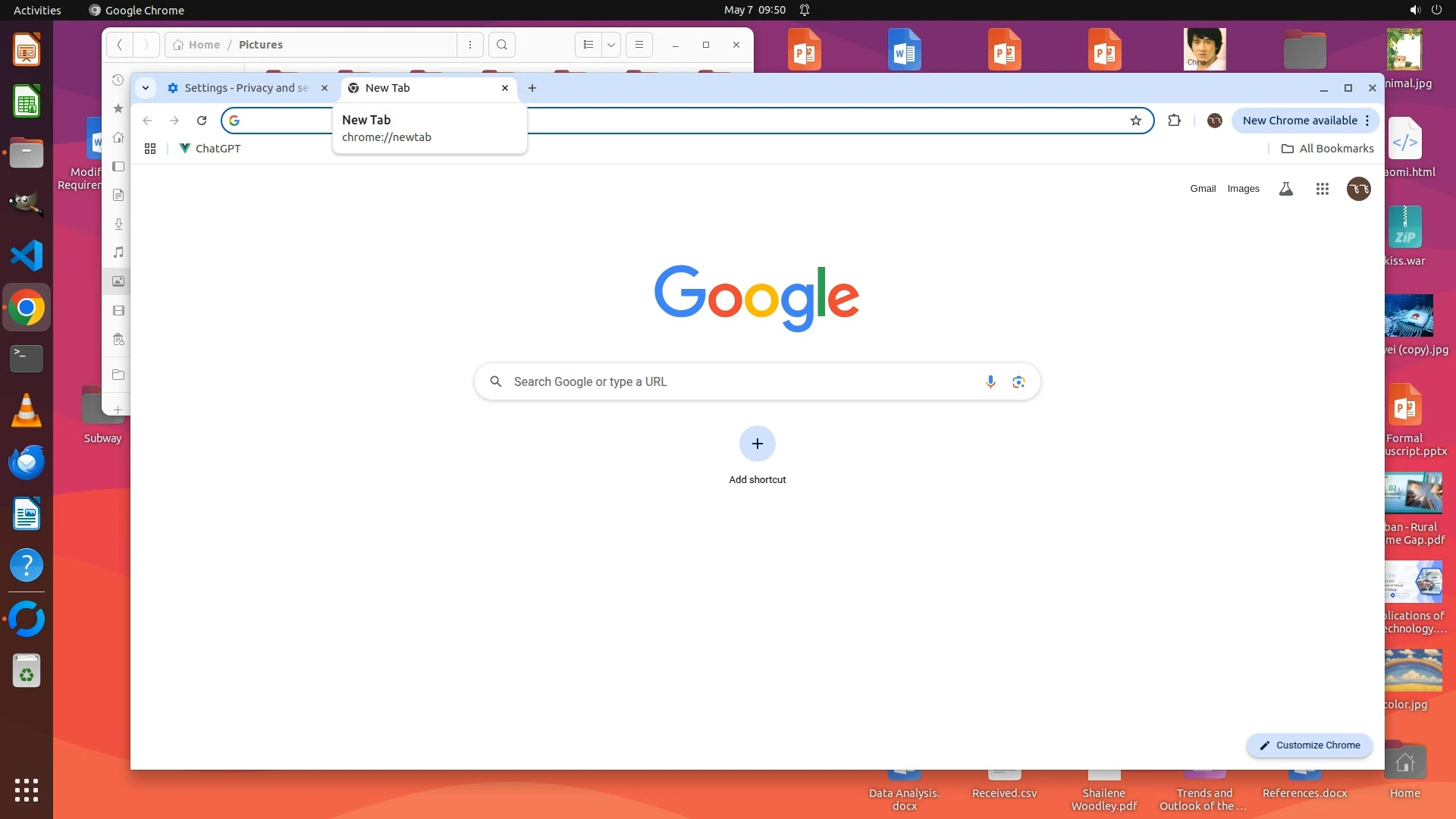Expand the tab search dropdown arrow

pos(146,88)
